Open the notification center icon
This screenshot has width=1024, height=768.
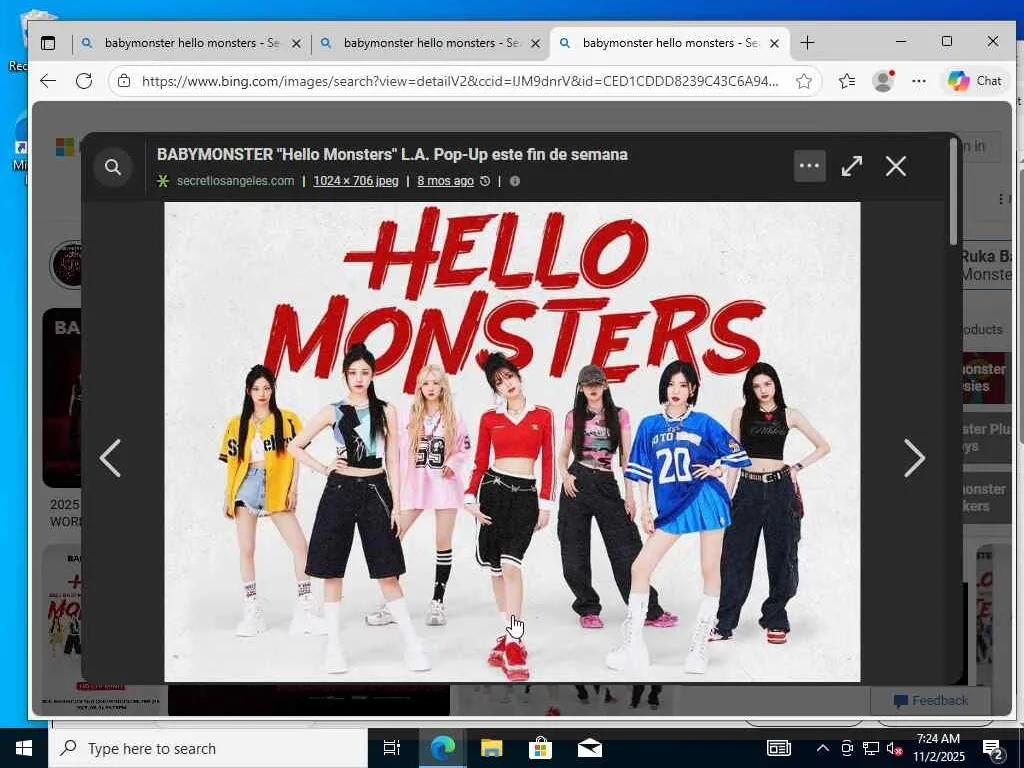pyautogui.click(x=993, y=749)
